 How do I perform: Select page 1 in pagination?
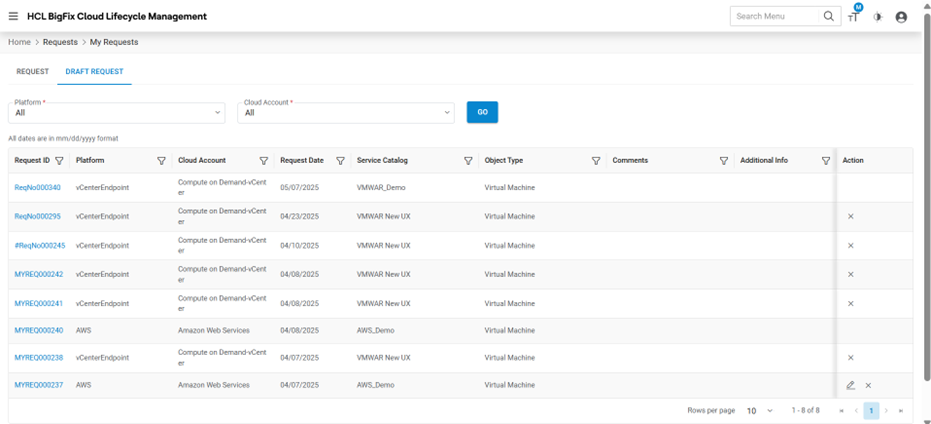871,411
